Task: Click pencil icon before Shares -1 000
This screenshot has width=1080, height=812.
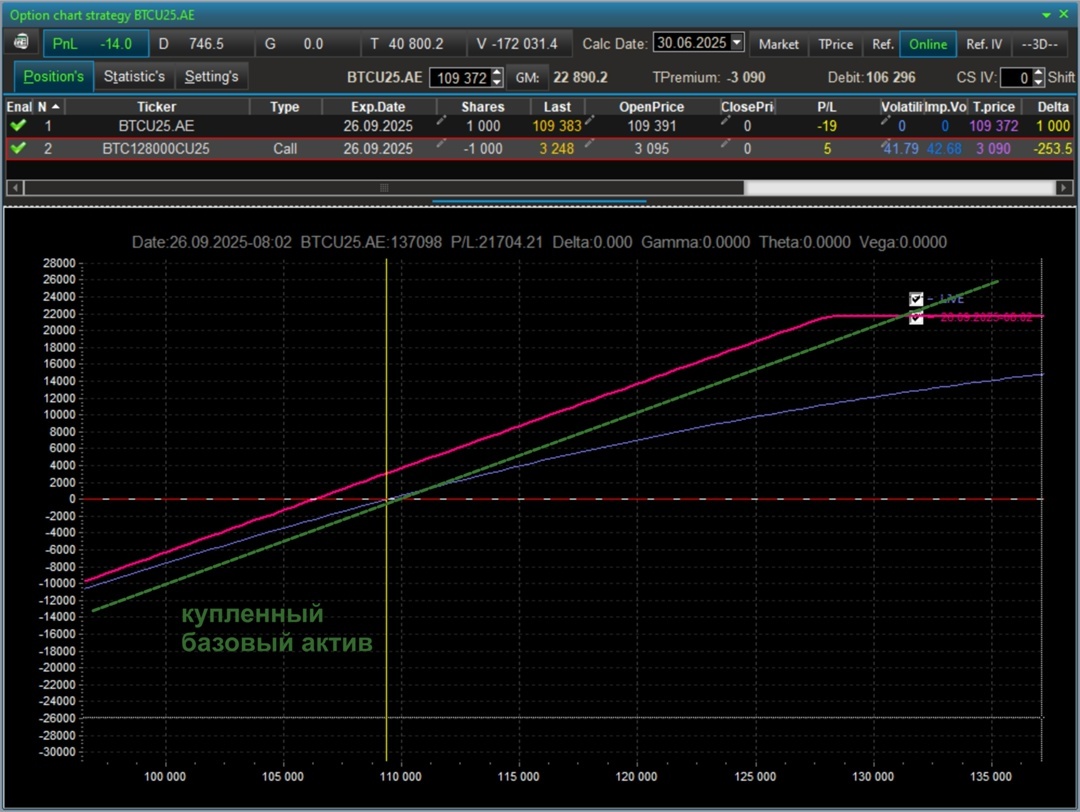Action: pyautogui.click(x=441, y=143)
